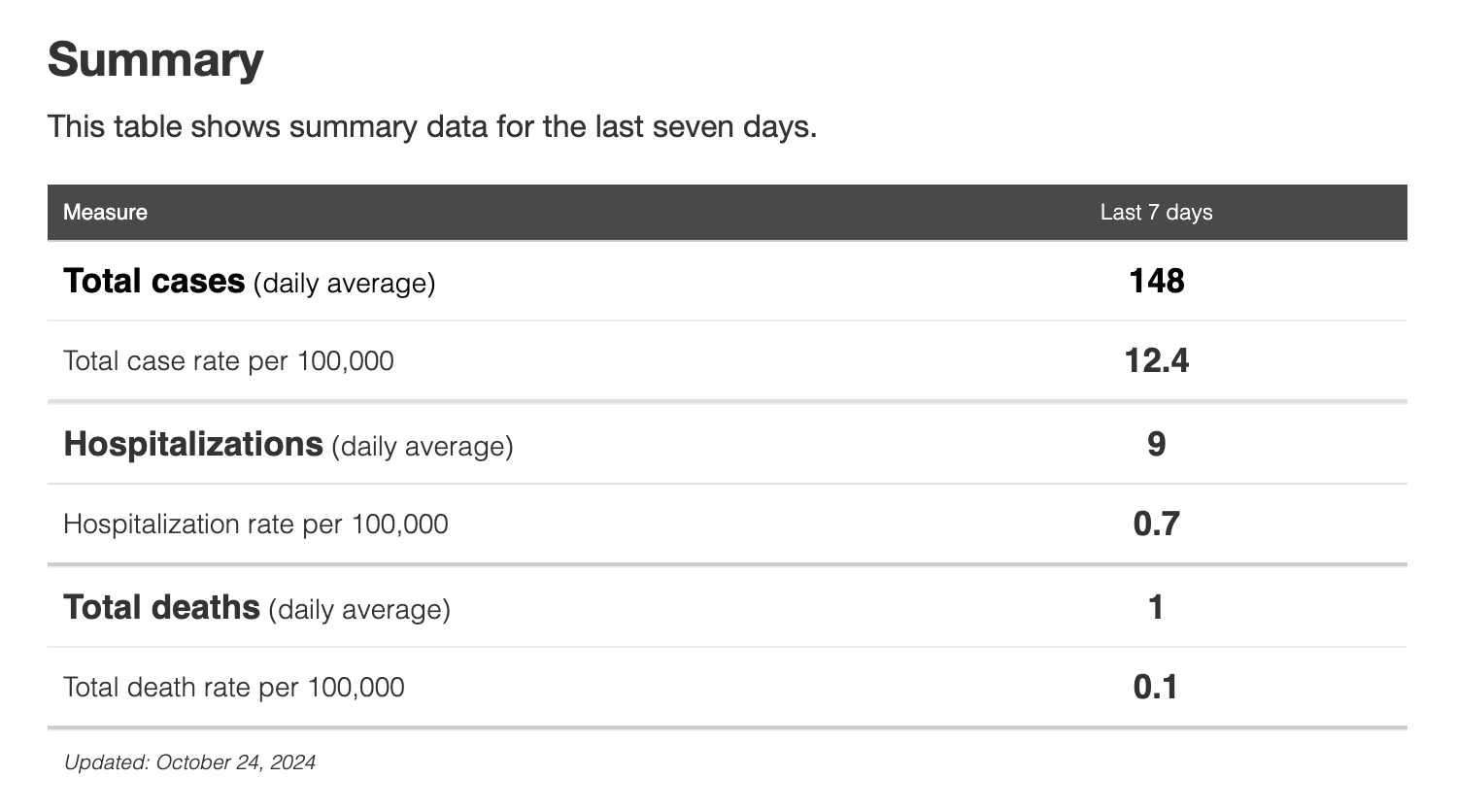This screenshot has width=1457, height=812.
Task: Select the Last 7 days column header
Action: tap(1156, 213)
